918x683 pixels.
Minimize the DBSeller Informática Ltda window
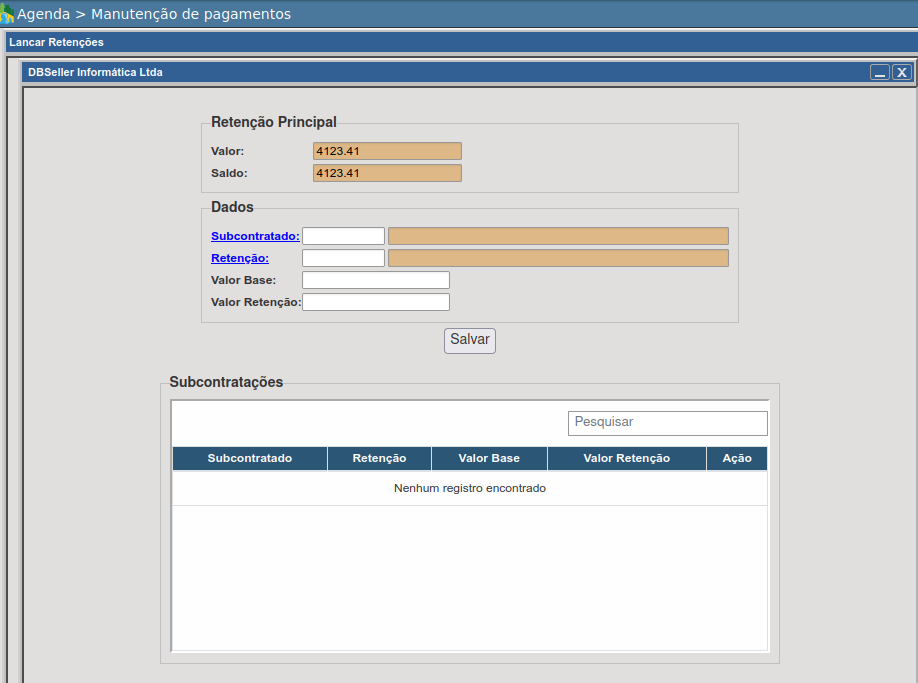click(x=879, y=72)
